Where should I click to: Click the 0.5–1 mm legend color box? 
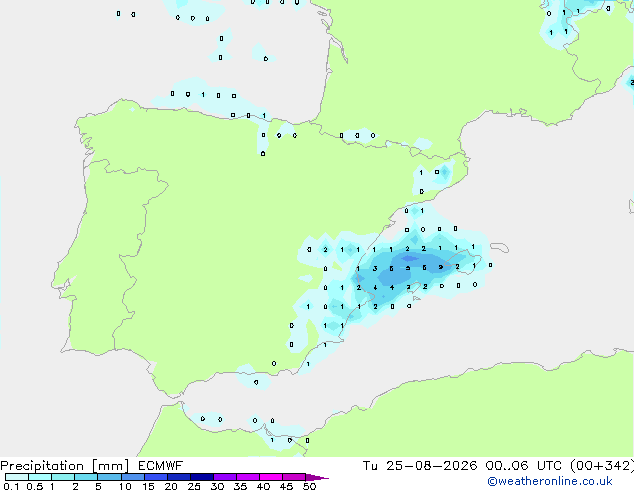40,477
